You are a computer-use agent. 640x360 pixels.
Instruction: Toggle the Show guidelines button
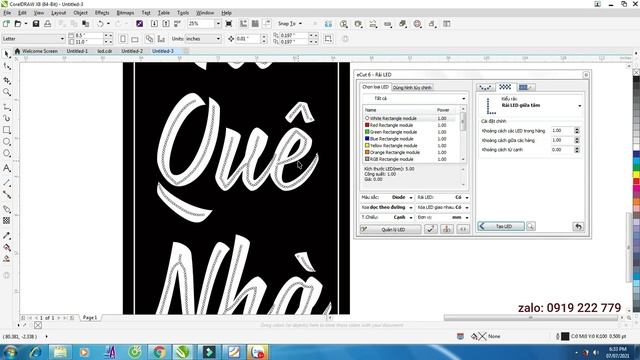pyautogui.click(x=267, y=24)
